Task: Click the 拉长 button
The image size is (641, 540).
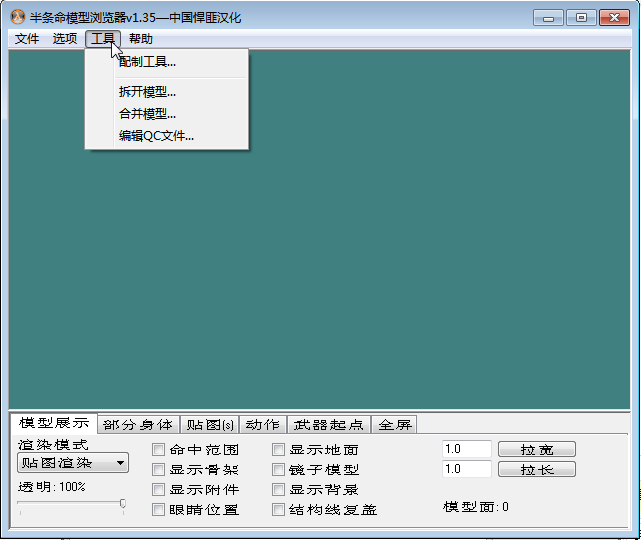Action: (537, 469)
